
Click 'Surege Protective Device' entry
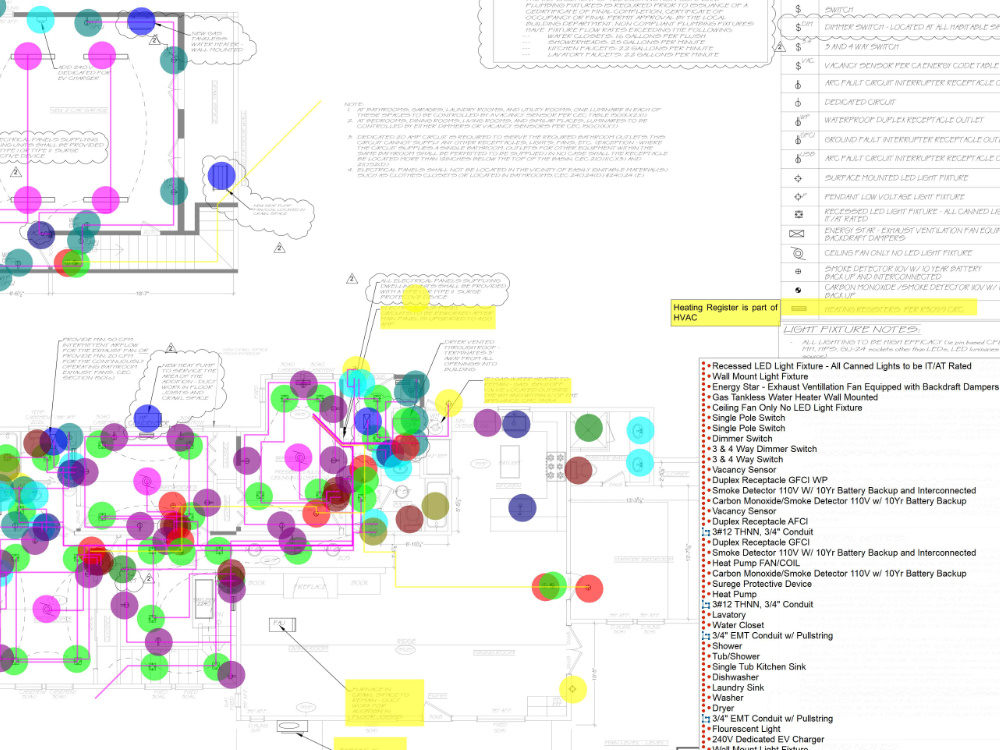click(761, 584)
